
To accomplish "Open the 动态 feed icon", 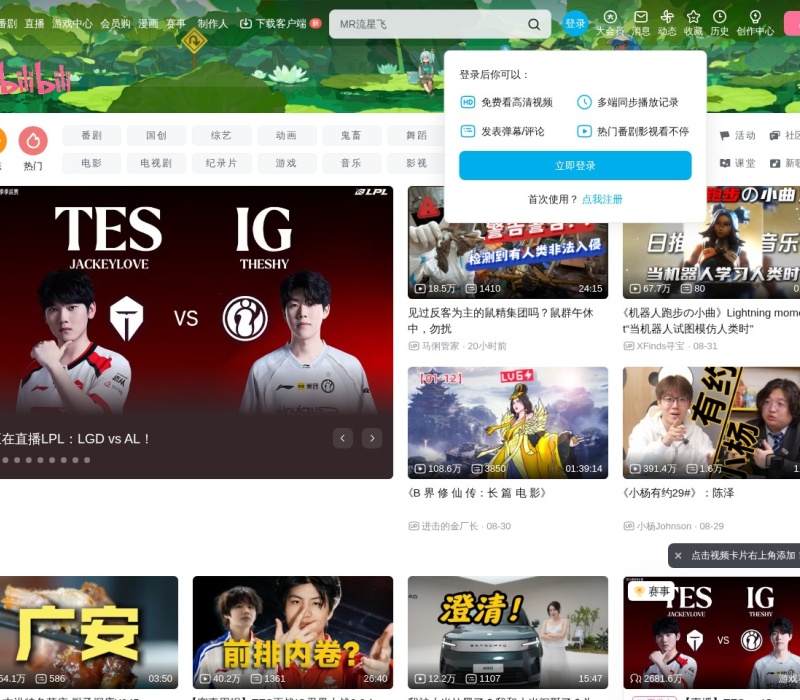I will pyautogui.click(x=667, y=23).
